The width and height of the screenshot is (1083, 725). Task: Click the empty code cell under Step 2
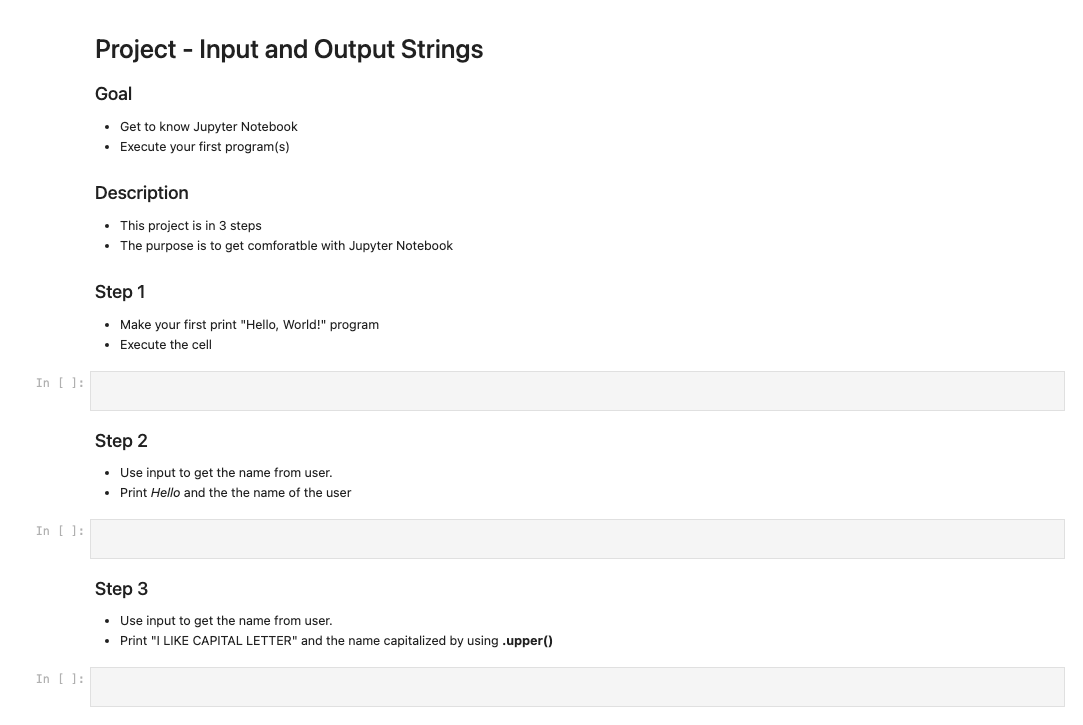point(577,539)
